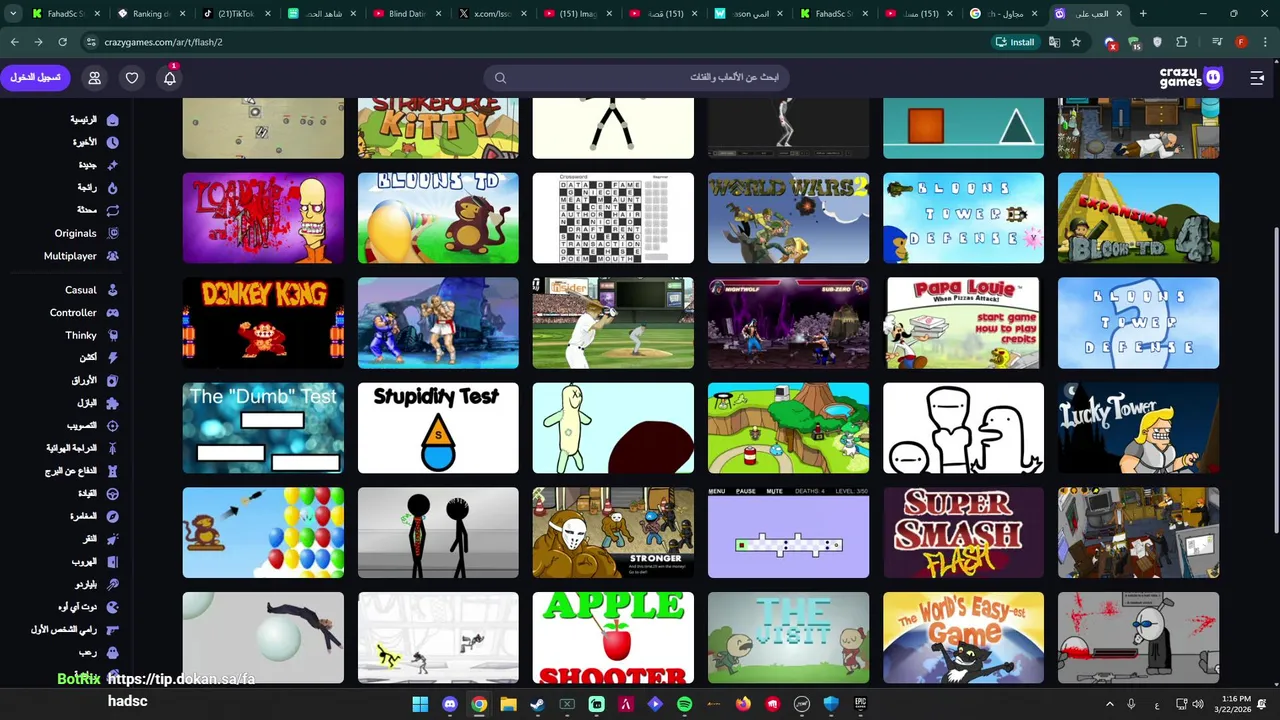The width and height of the screenshot is (1280, 720).
Task: Open البازل puzzle category
Action: pyautogui.click(x=96, y=403)
